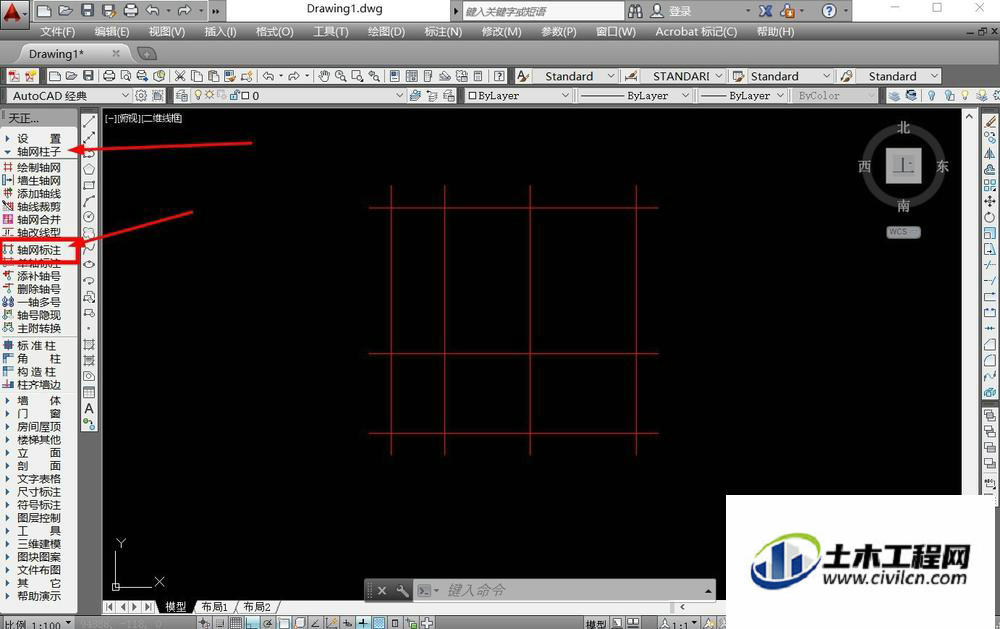
Task: Select the Drawing1* document tab
Action: click(x=56, y=54)
